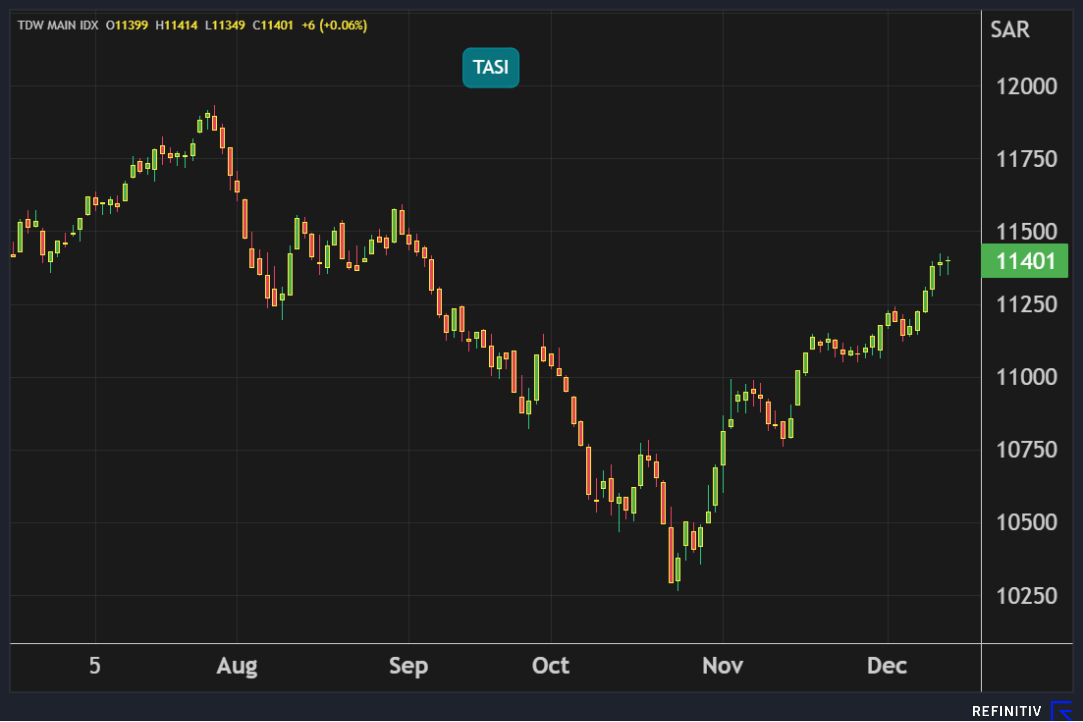The width and height of the screenshot is (1083, 722).
Task: Click the REFINITIV brand text
Action: click(x=1007, y=711)
